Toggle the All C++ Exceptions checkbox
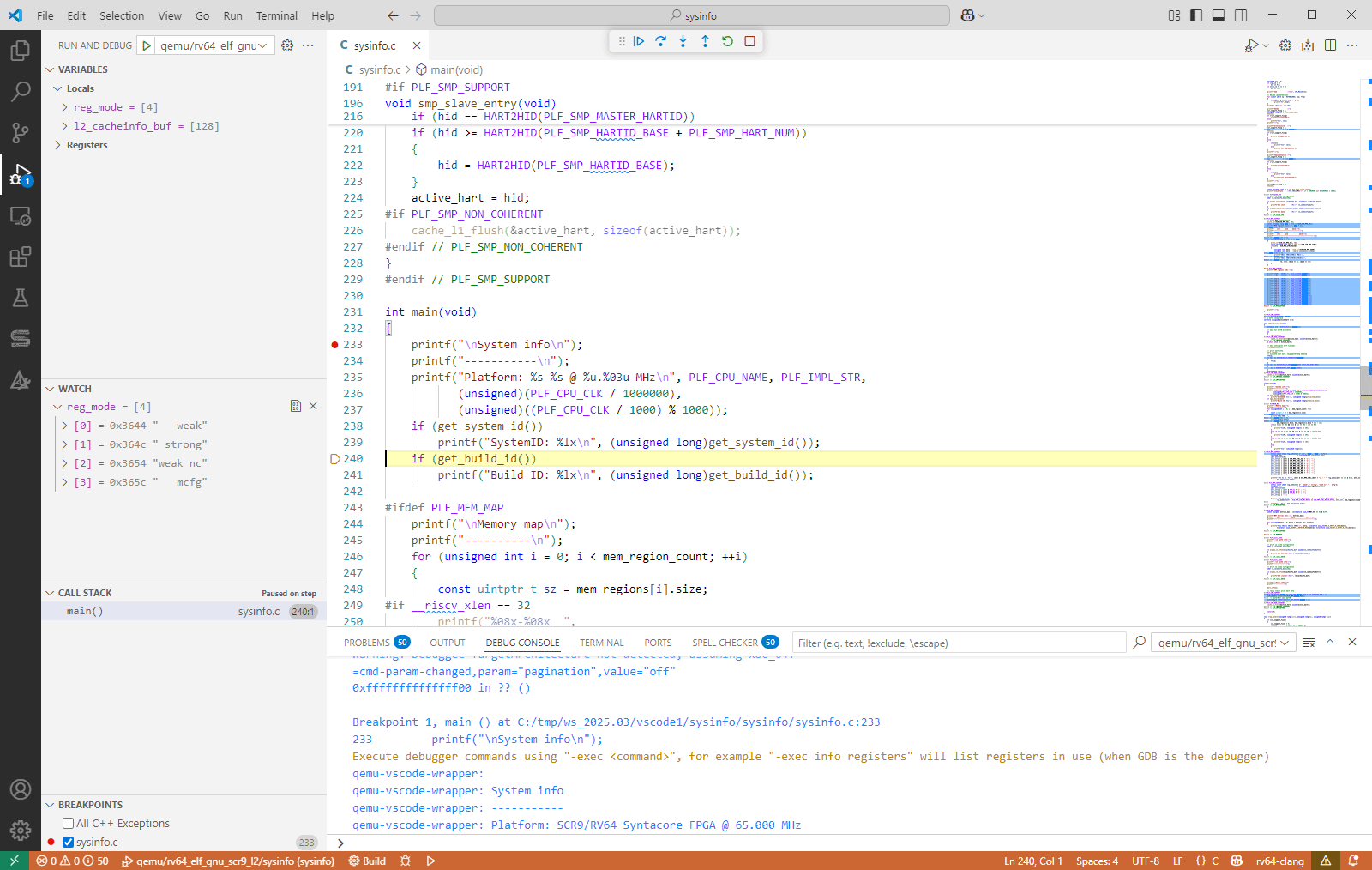The width and height of the screenshot is (1372, 870). pyautogui.click(x=69, y=823)
